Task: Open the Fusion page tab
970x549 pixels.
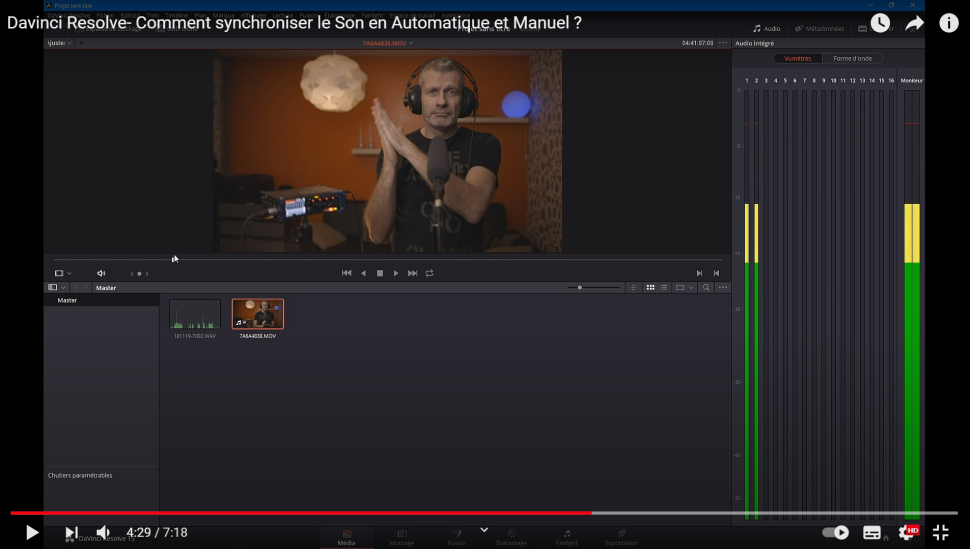Action: click(457, 537)
